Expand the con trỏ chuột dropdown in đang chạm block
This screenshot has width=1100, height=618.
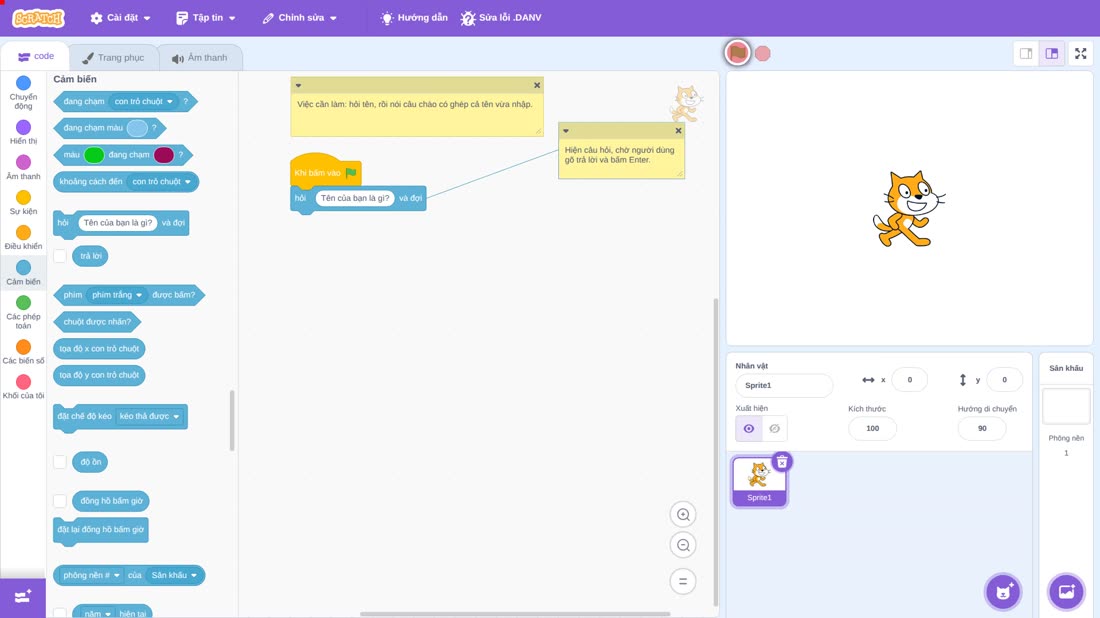click(x=144, y=102)
